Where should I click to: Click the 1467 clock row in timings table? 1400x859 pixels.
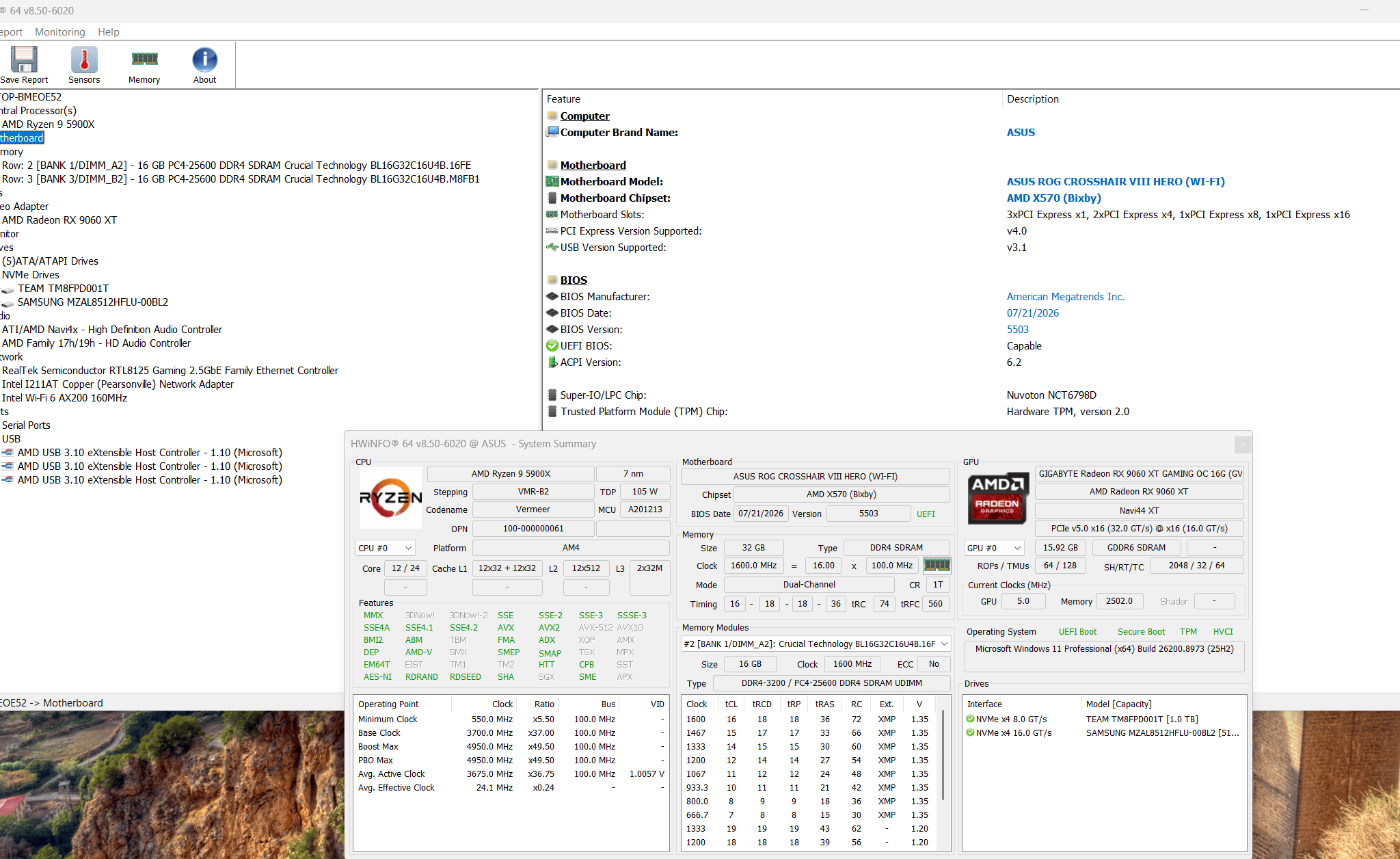pyautogui.click(x=810, y=732)
